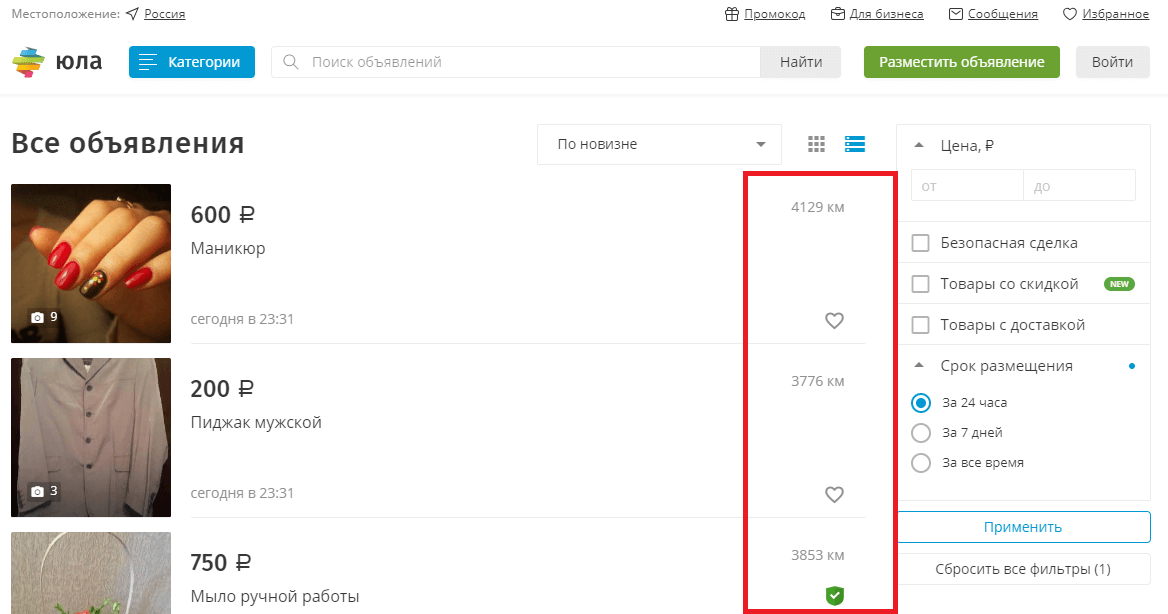This screenshot has height=614, width=1168.
Task: Check the Товары со скидкой filter
Action: 921,284
